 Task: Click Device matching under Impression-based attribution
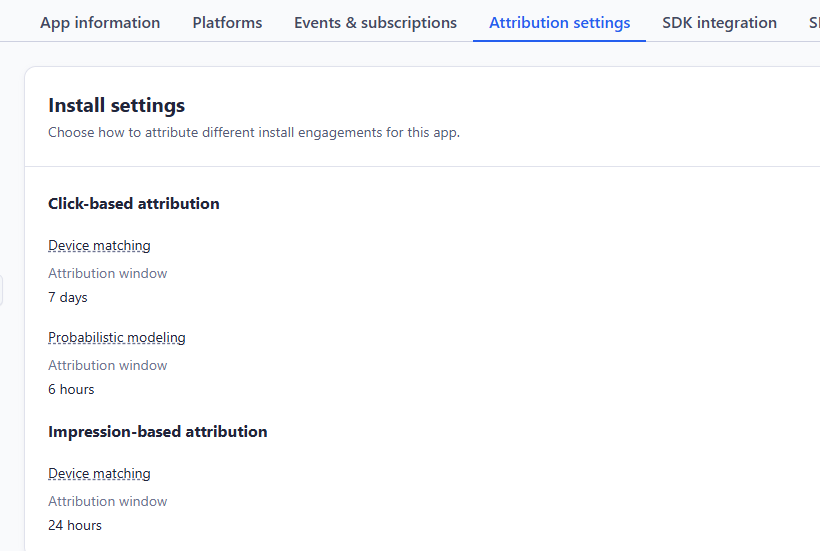coord(99,473)
